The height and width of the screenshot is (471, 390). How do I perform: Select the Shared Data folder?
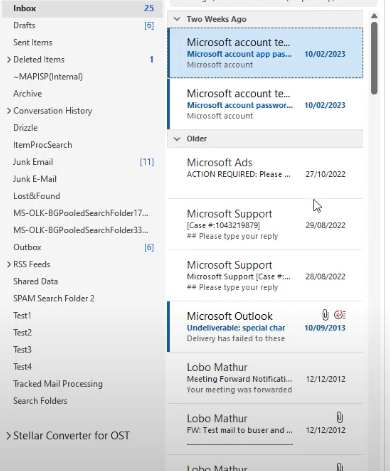click(x=35, y=281)
